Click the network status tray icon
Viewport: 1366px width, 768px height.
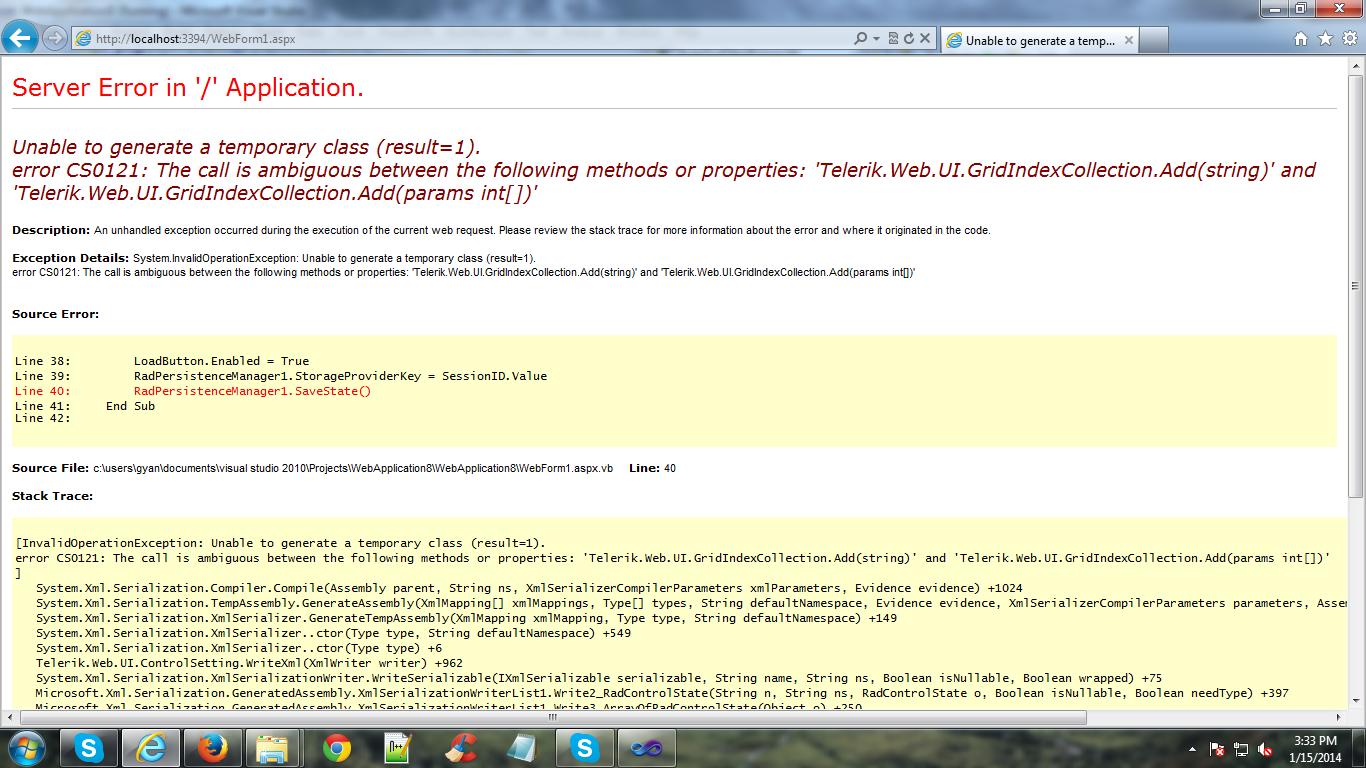click(x=1242, y=748)
